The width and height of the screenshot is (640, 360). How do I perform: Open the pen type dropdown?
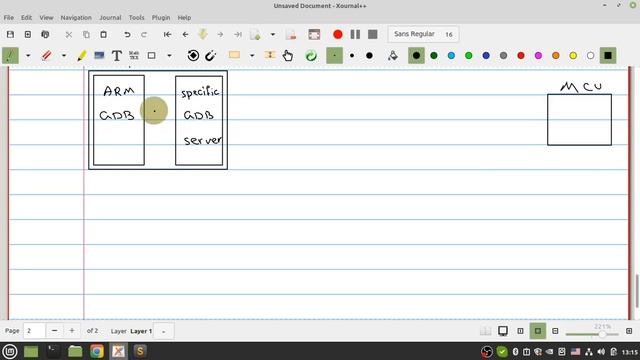(x=28, y=56)
